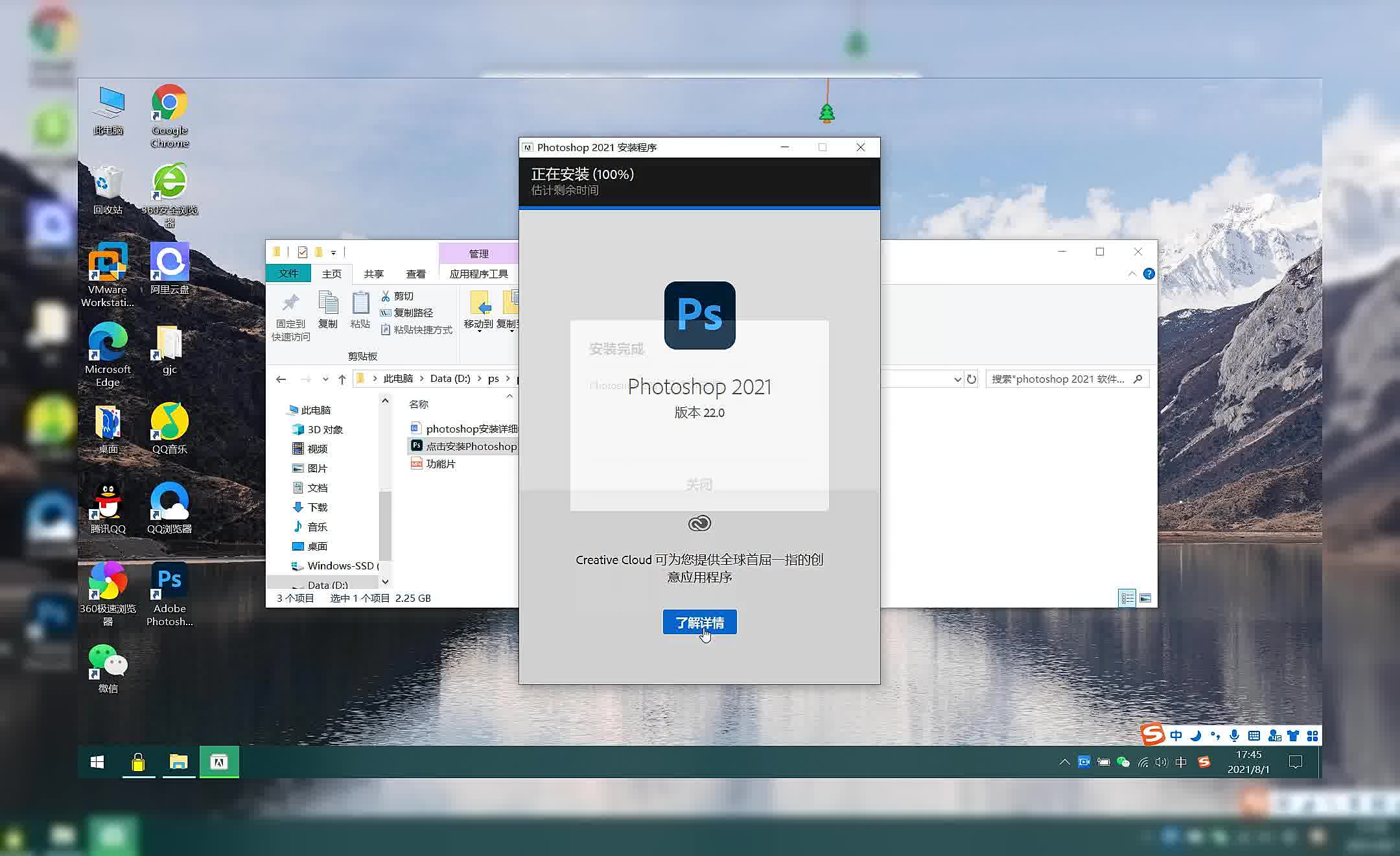Image resolution: width=1400 pixels, height=856 pixels.
Task: Open Microsoft Edge desktop shortcut
Action: [108, 355]
